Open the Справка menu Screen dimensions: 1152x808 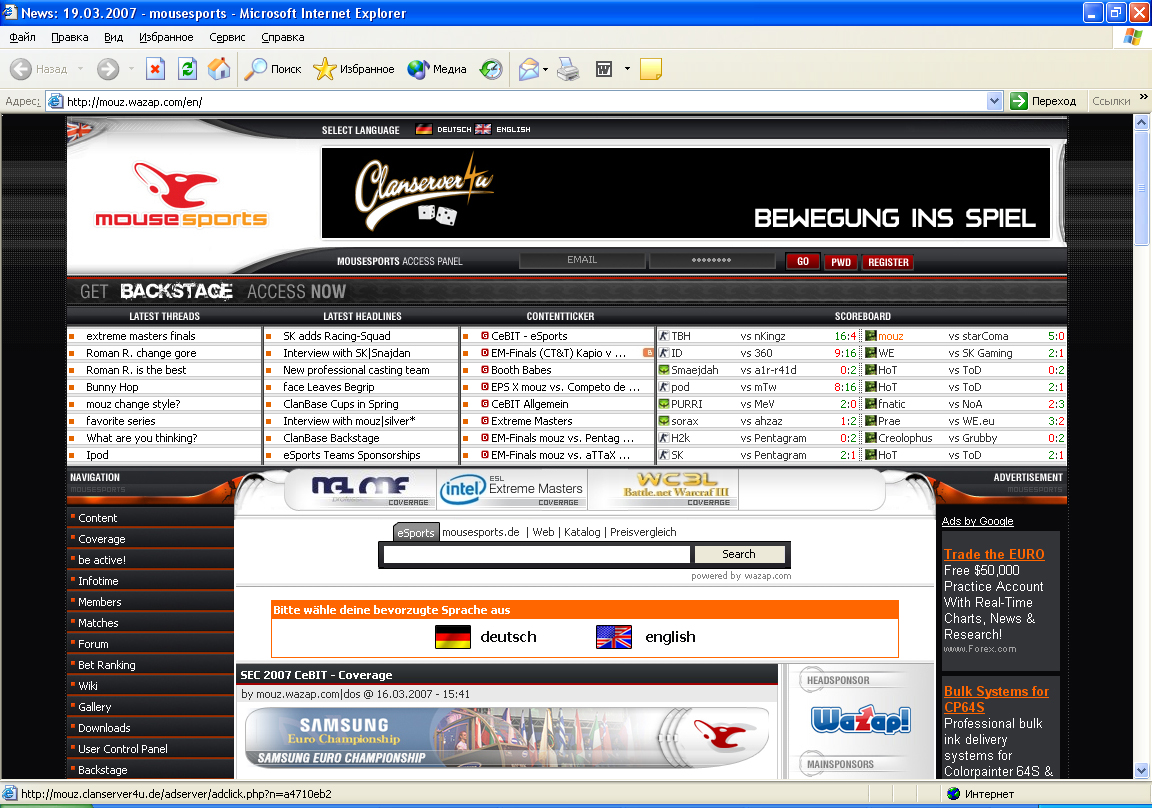pos(282,37)
